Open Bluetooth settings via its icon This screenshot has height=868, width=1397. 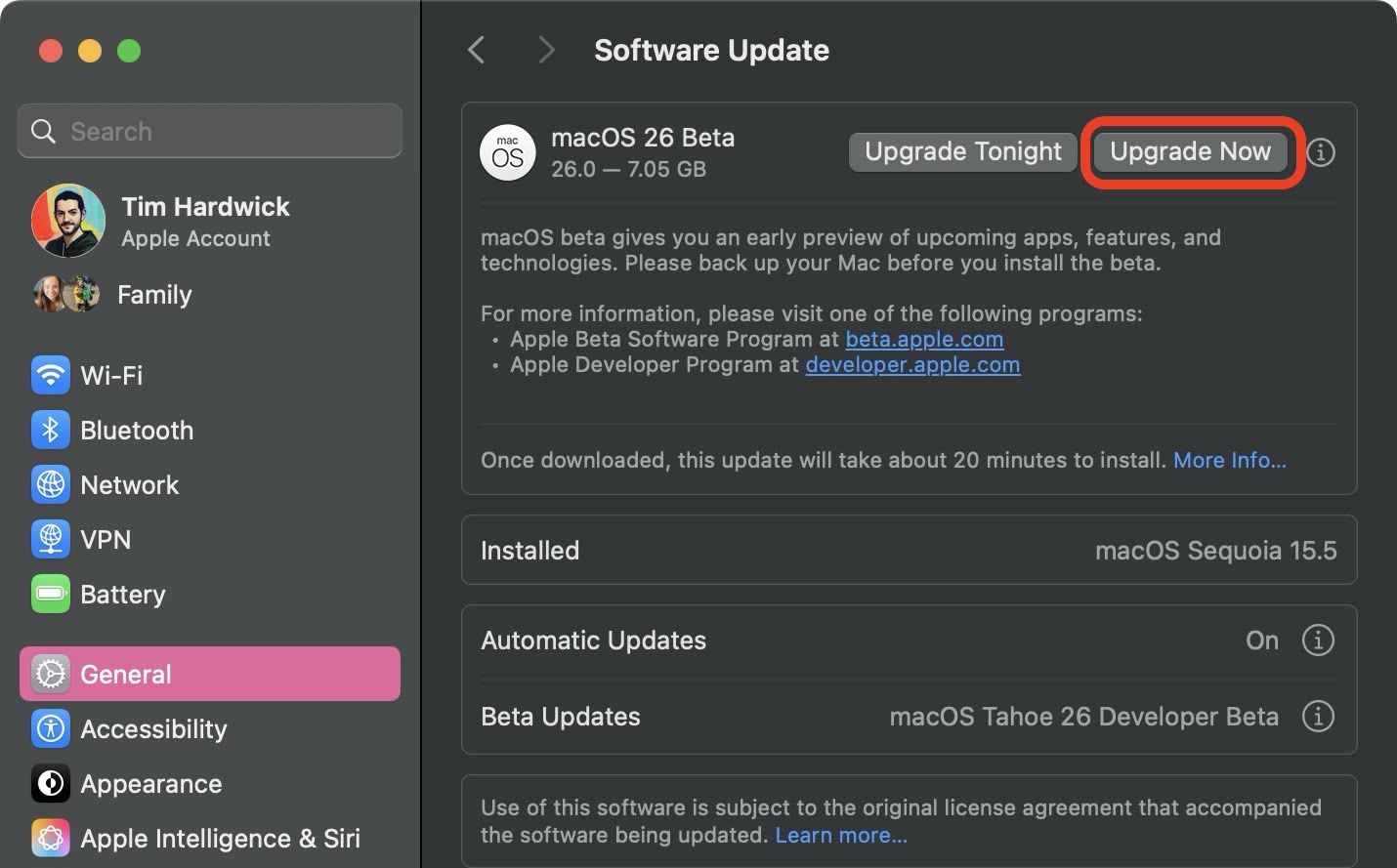[50, 430]
